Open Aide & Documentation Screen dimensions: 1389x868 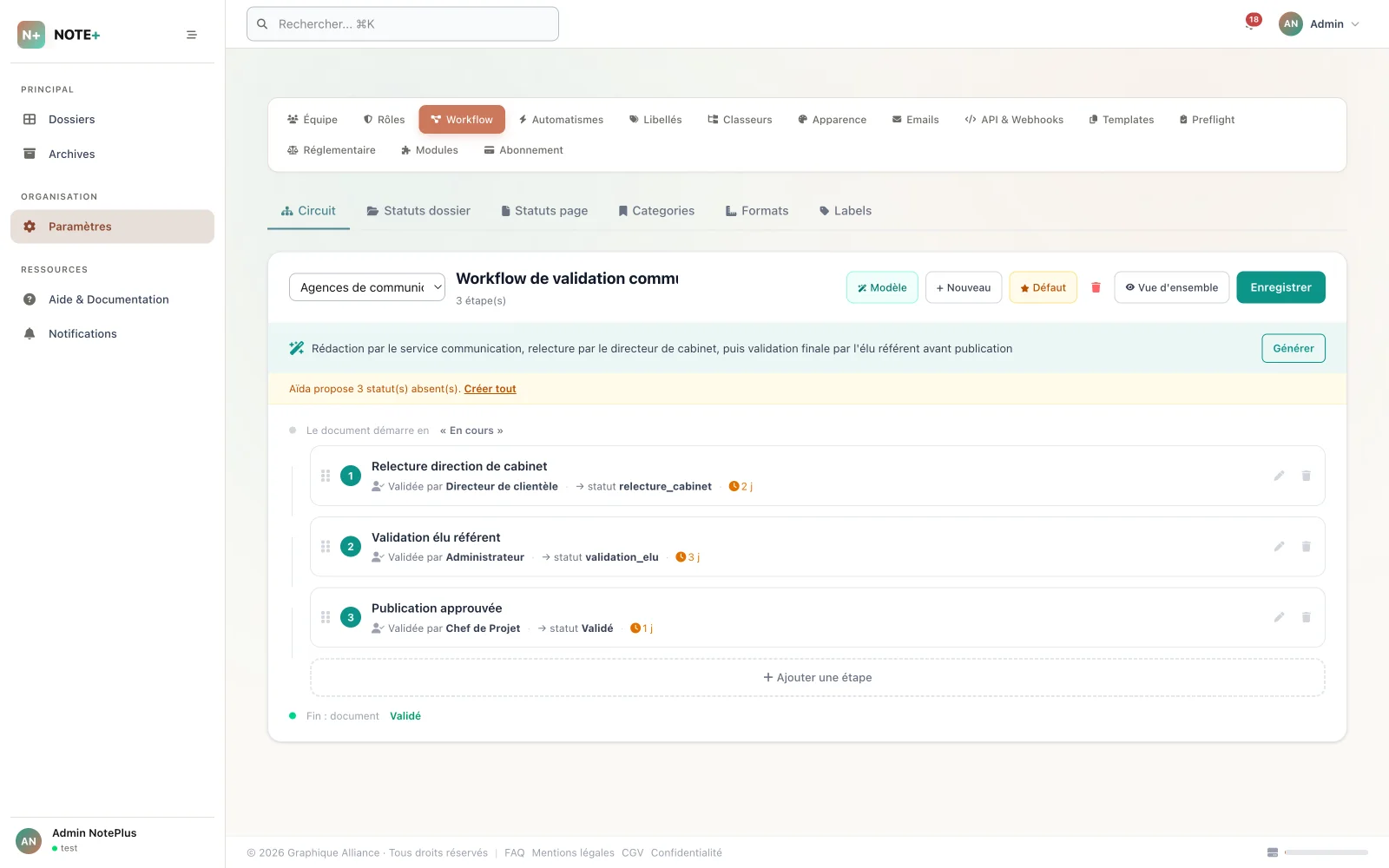(112, 299)
